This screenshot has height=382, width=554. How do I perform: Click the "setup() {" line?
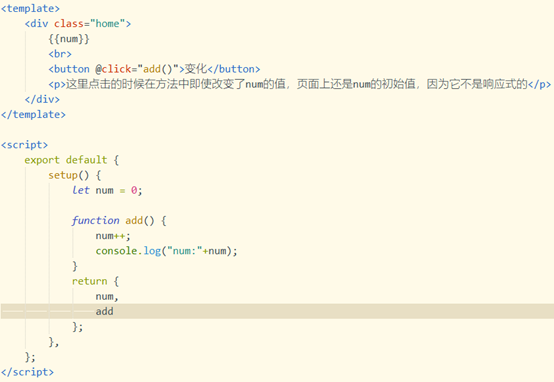pos(75,175)
